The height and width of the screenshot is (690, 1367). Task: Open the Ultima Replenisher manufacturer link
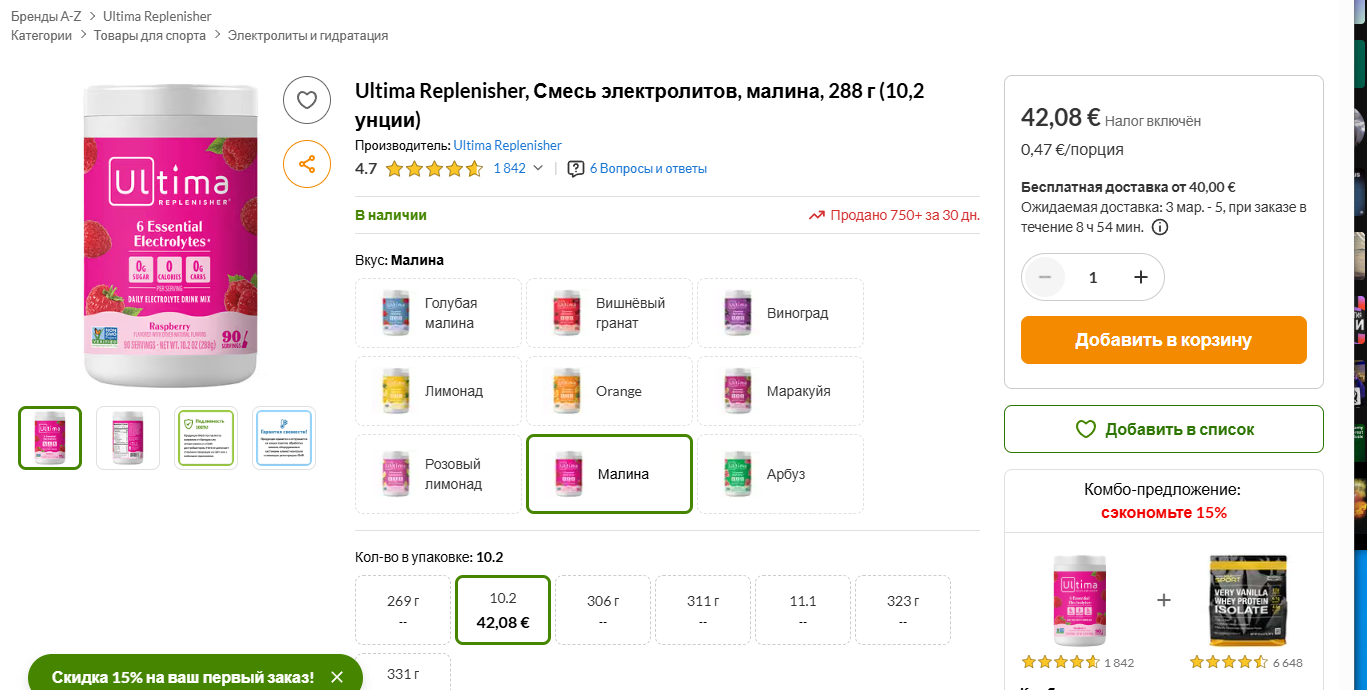click(507, 145)
